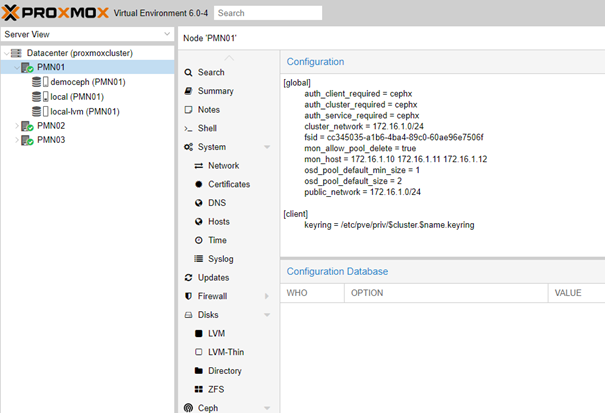The width and height of the screenshot is (605, 413).
Task: Open the Time settings
Action: click(217, 240)
